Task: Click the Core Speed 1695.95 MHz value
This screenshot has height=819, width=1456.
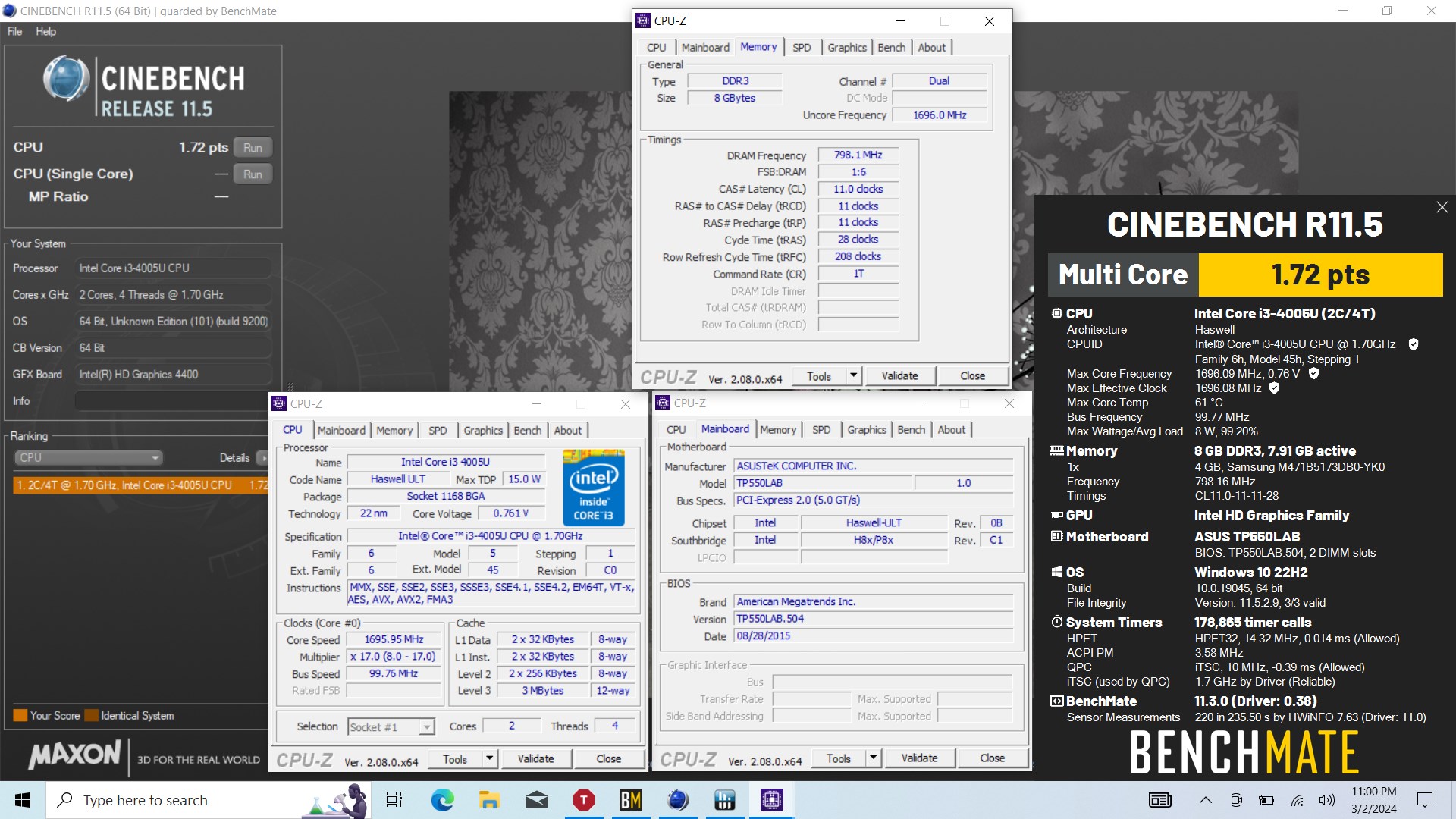Action: tap(394, 639)
